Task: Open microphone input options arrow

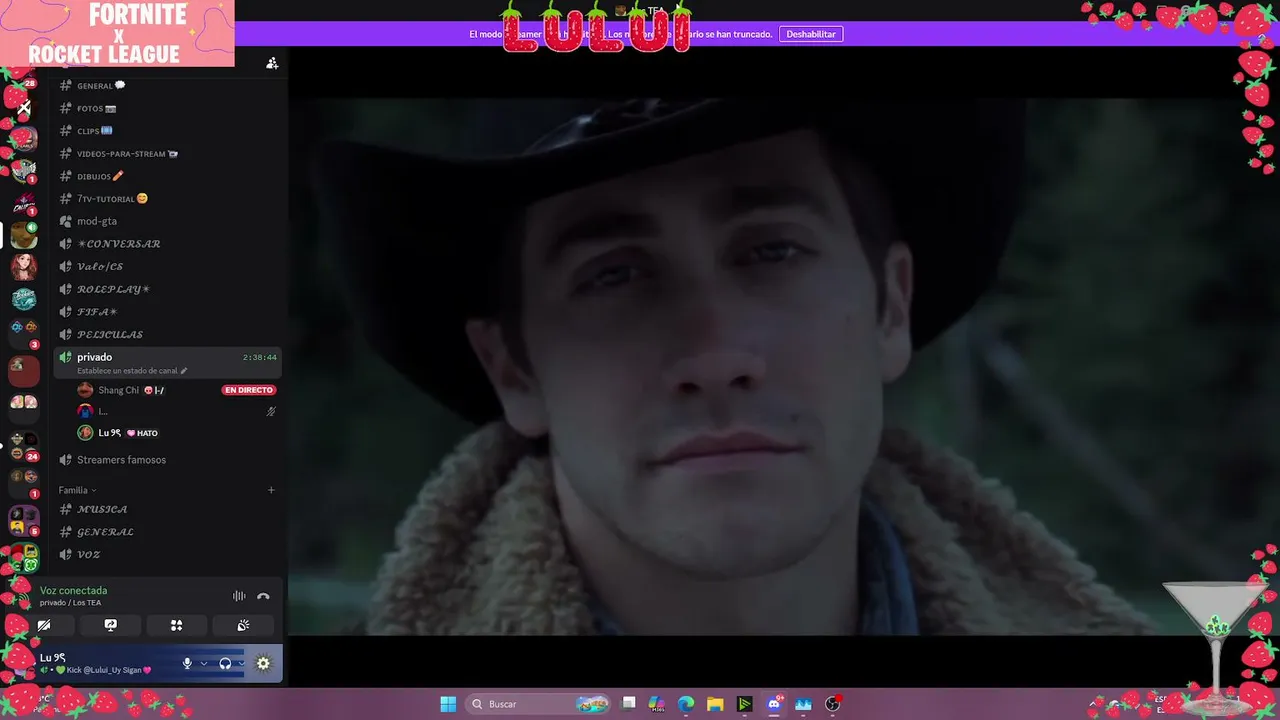Action: tap(203, 663)
